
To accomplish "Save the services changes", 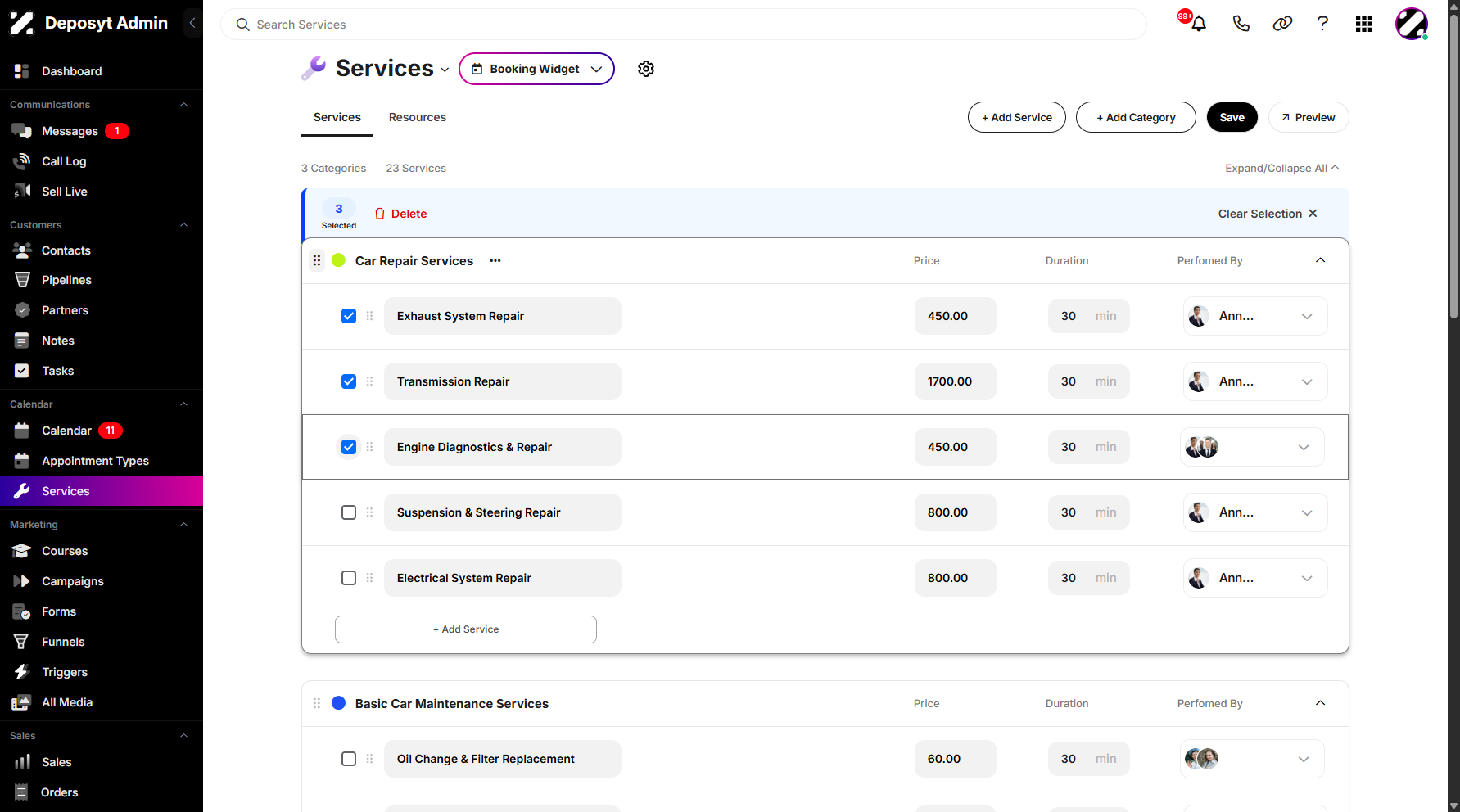I will pyautogui.click(x=1232, y=117).
